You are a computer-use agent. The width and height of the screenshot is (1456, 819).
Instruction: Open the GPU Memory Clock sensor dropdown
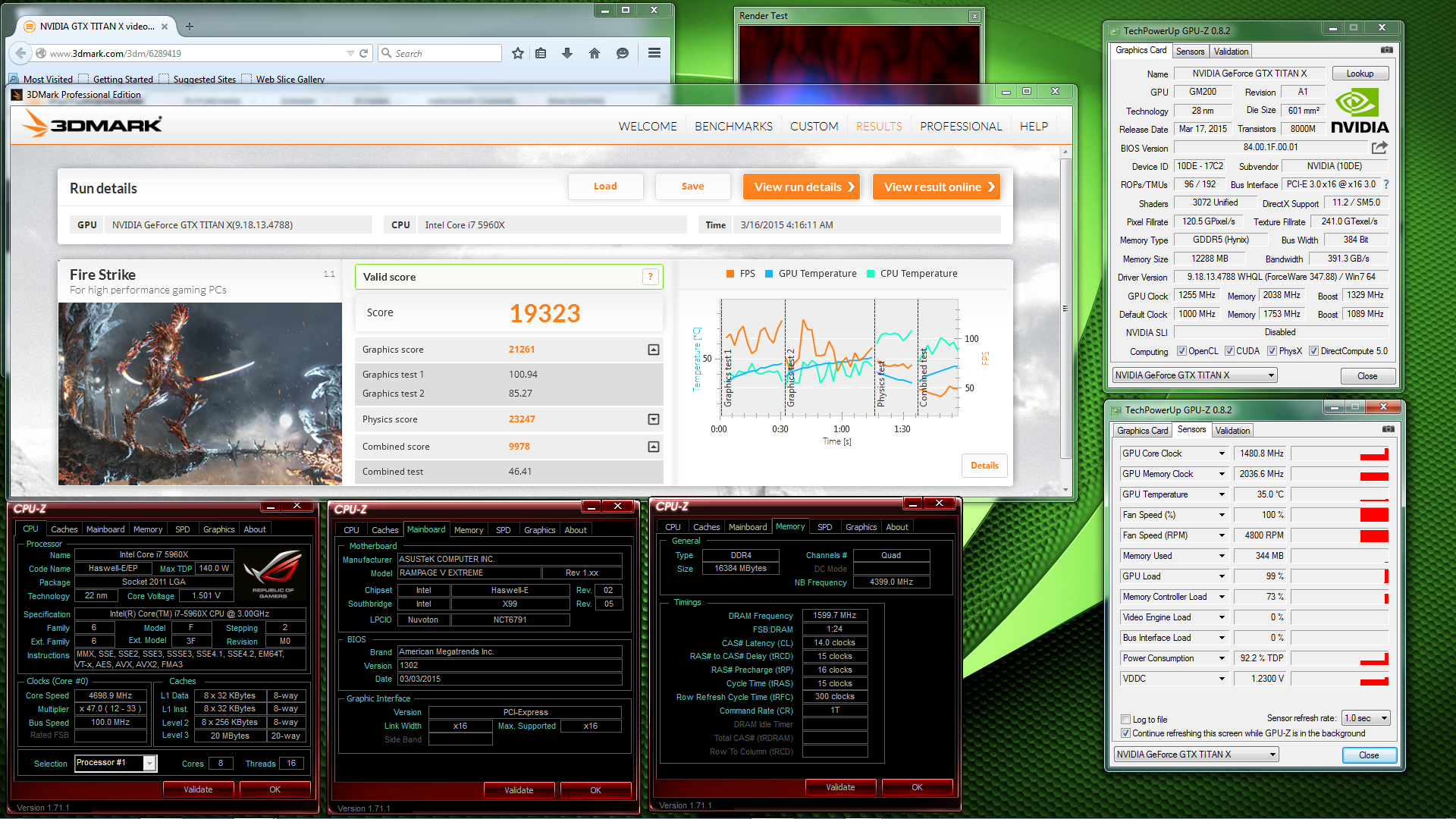point(1222,474)
